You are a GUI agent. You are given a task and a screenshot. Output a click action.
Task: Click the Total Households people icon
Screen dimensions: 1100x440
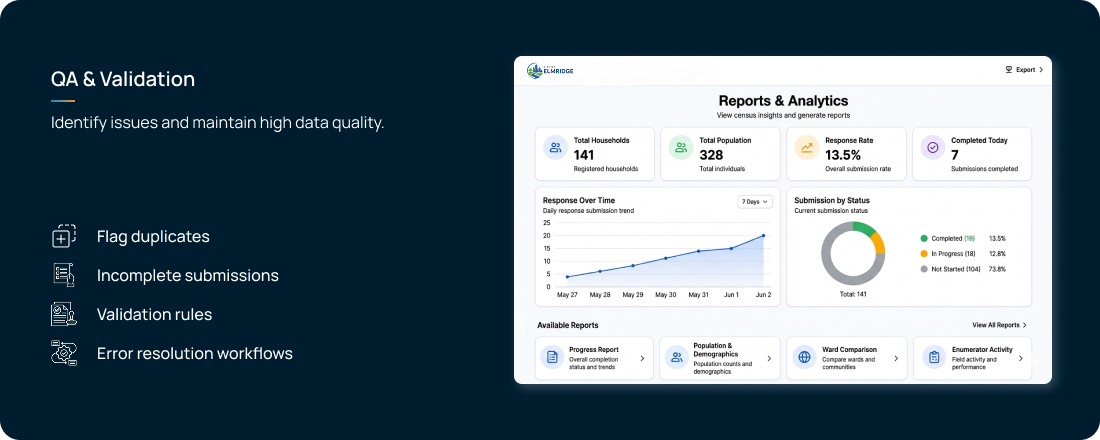(x=556, y=148)
